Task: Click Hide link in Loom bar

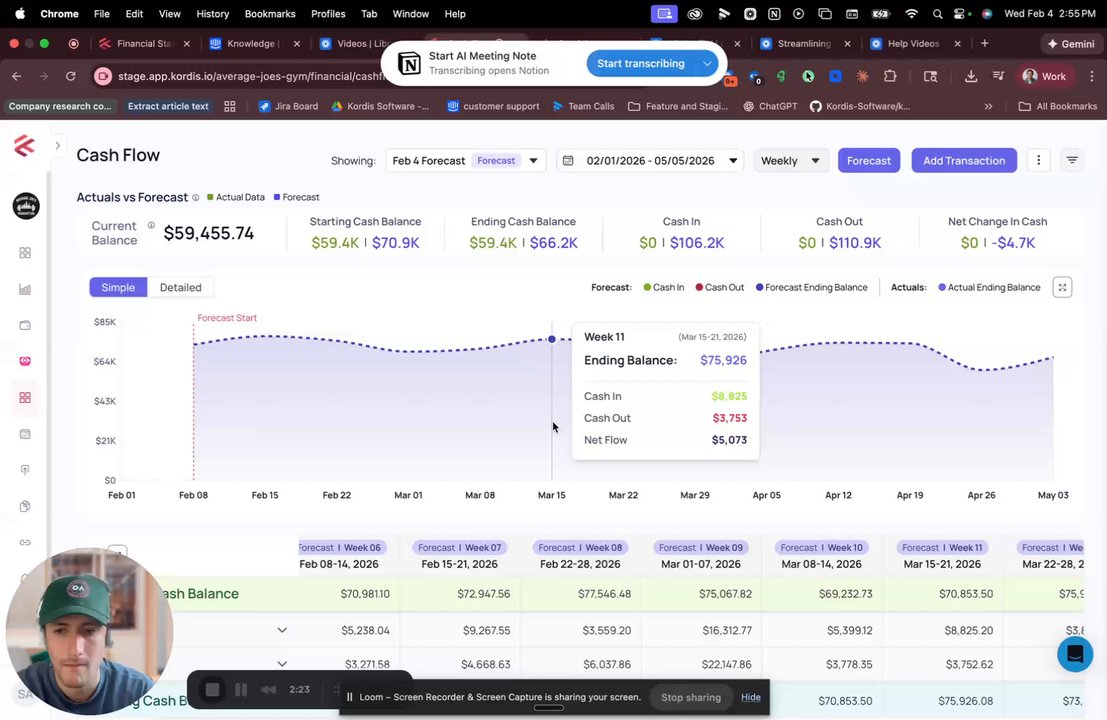Action: pyautogui.click(x=750, y=697)
